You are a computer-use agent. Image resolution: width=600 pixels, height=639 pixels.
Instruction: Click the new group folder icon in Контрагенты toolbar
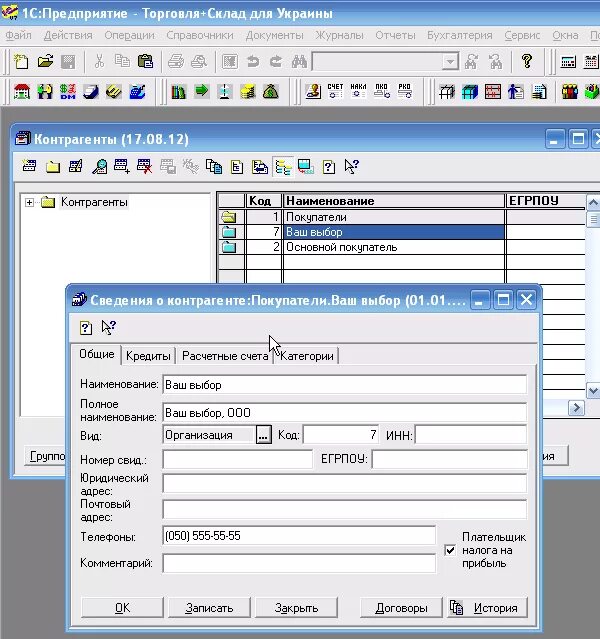click(x=53, y=166)
